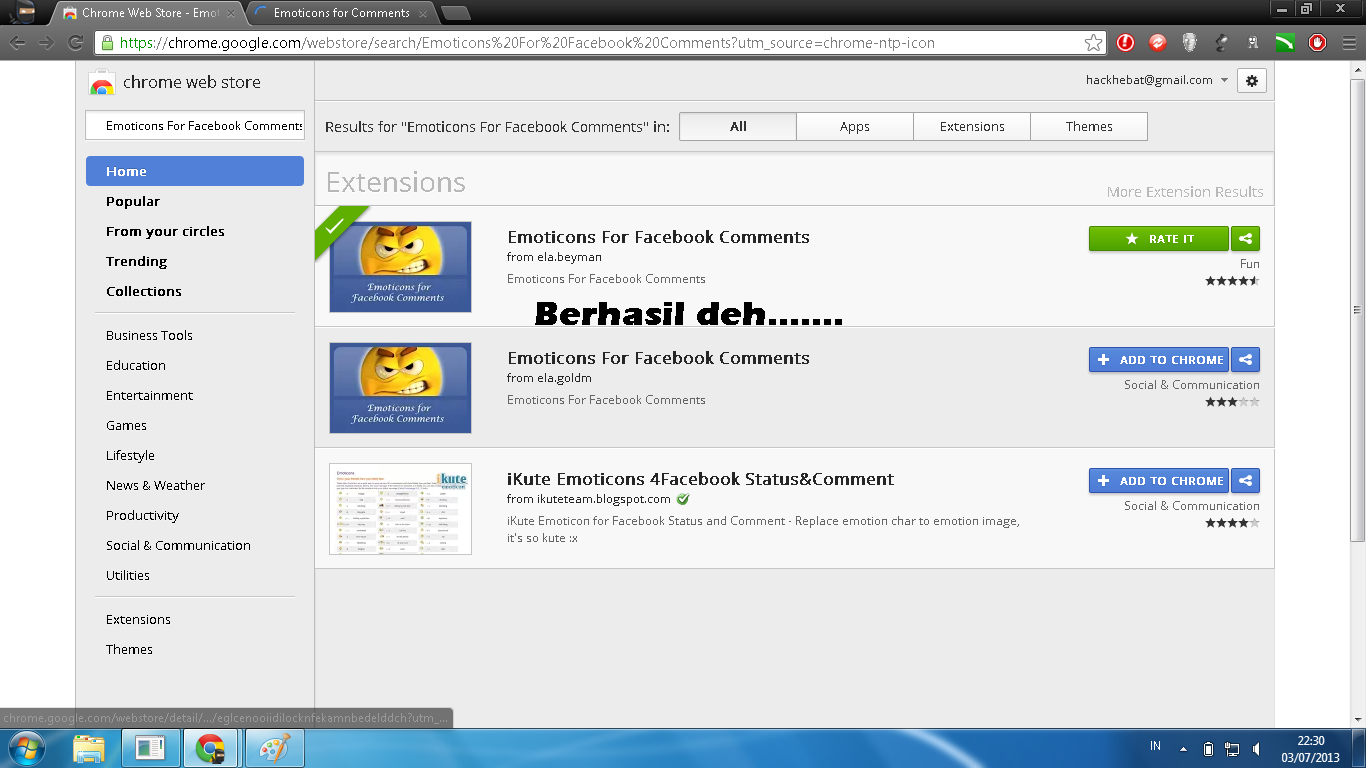Open Social & Communication in the sidebar
This screenshot has height=768, width=1366.
point(178,545)
